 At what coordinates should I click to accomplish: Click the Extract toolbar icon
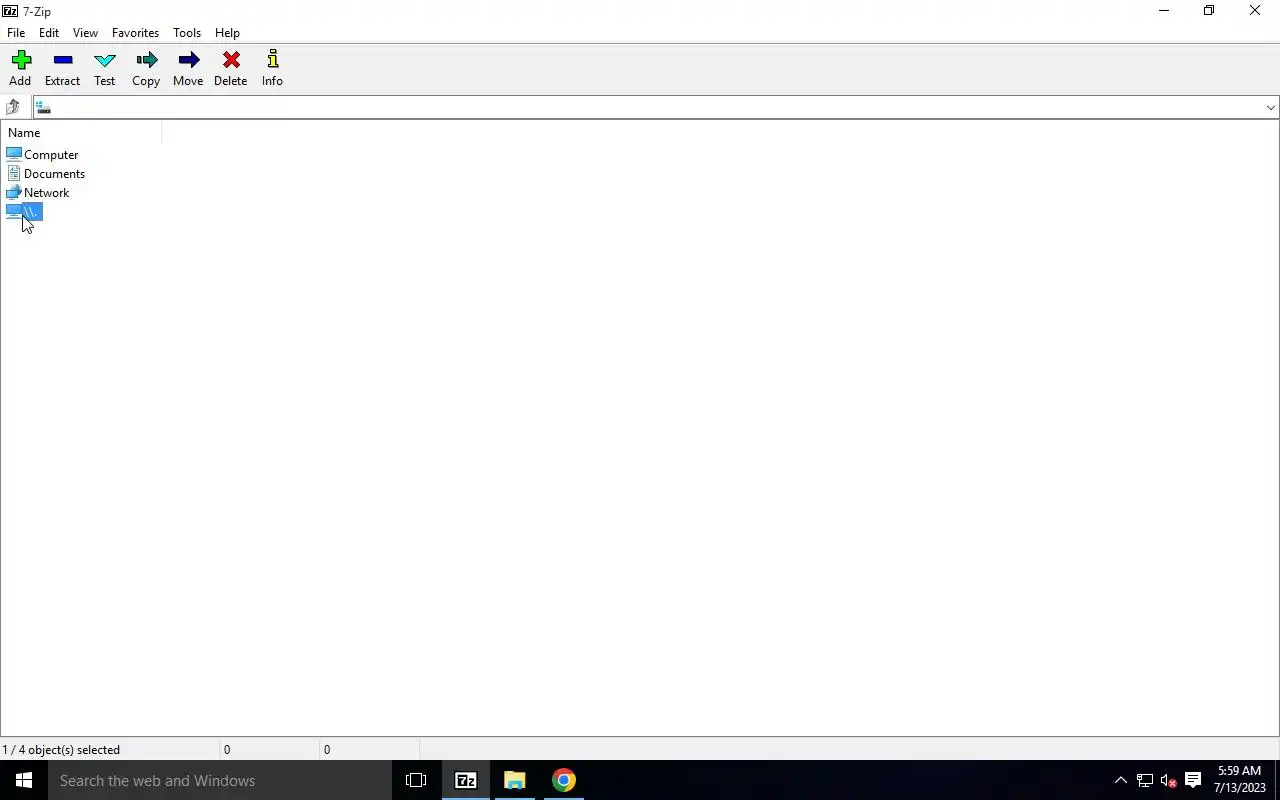point(62,61)
